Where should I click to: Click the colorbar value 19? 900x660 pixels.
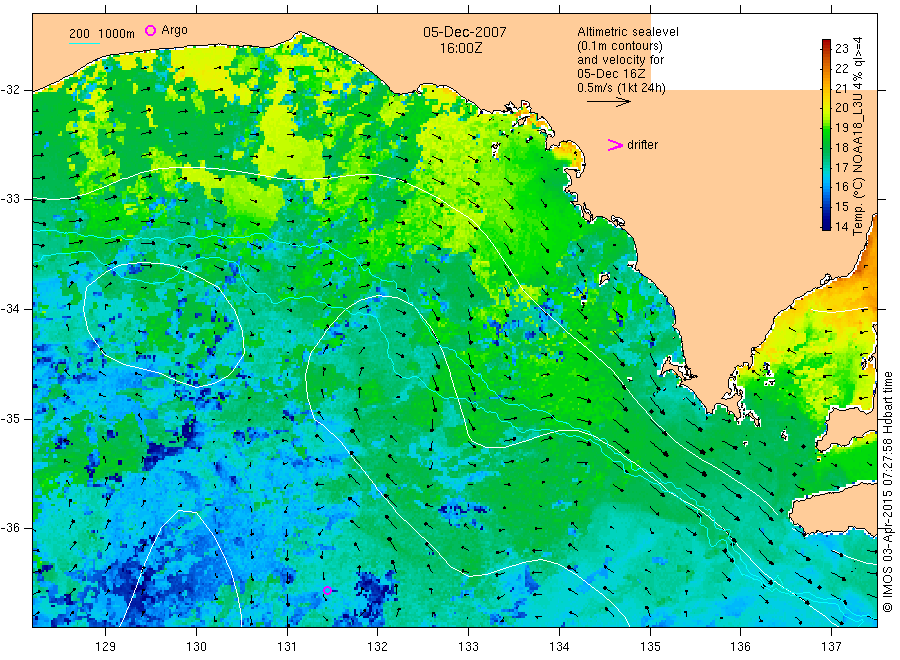tap(841, 127)
